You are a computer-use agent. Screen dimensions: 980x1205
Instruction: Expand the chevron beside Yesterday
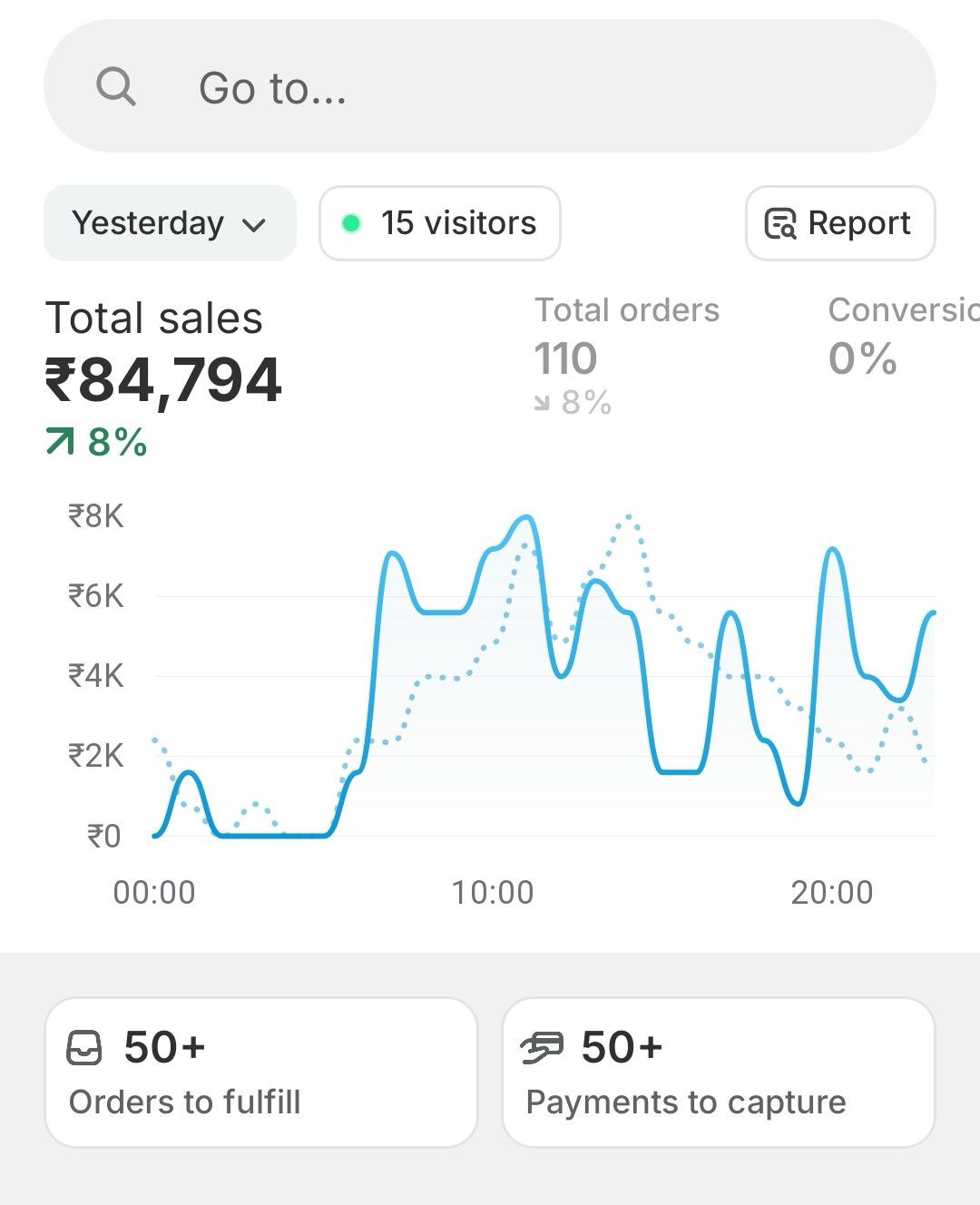[x=255, y=225]
